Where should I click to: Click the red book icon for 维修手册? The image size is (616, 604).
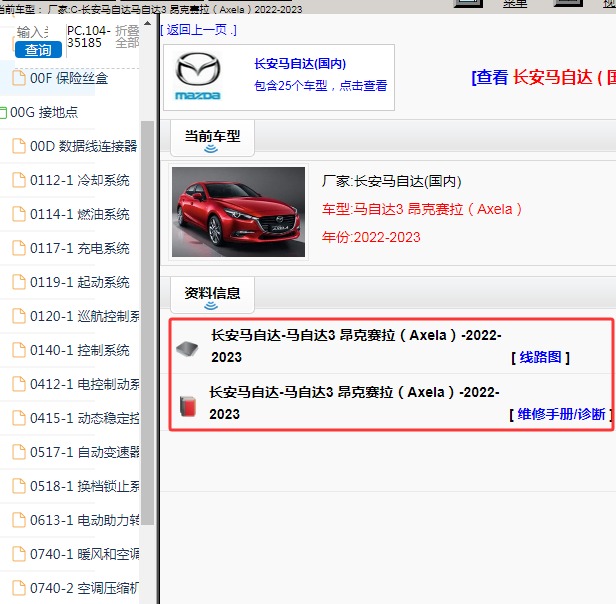click(188, 406)
